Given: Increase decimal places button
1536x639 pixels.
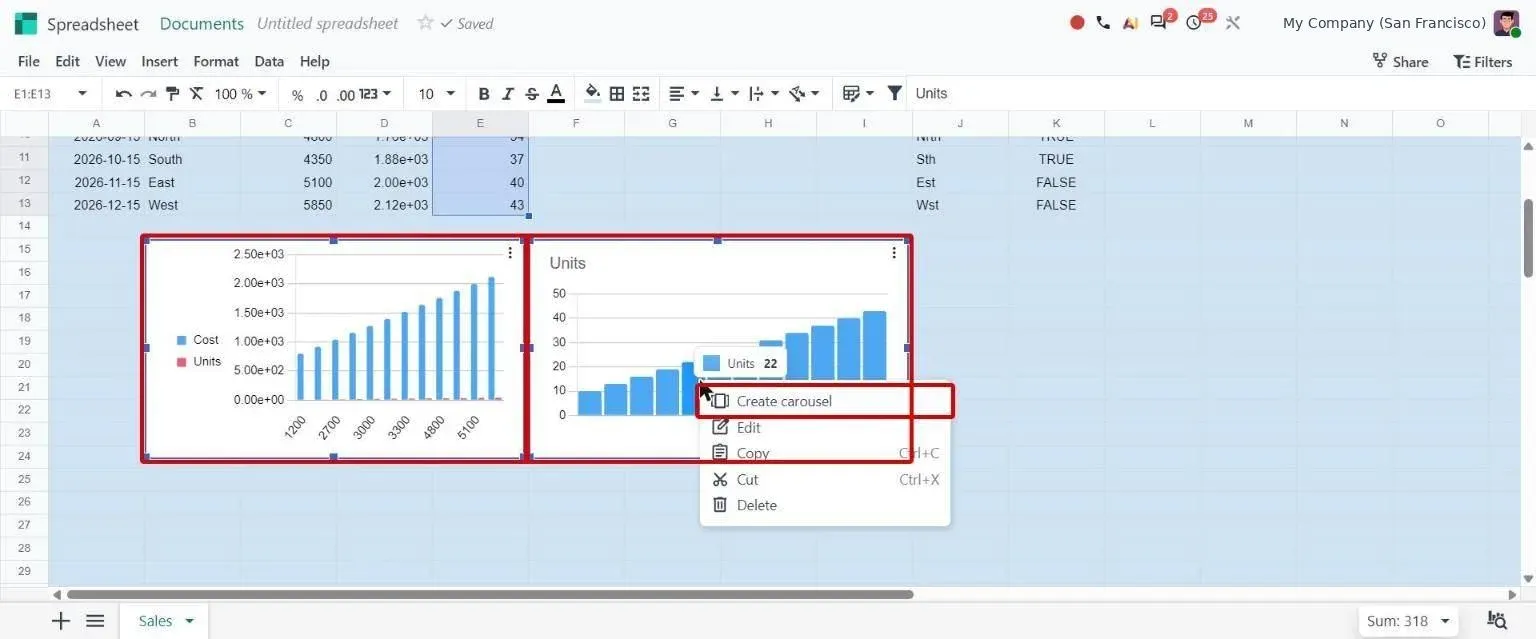Looking at the screenshot, I should 346,95.
